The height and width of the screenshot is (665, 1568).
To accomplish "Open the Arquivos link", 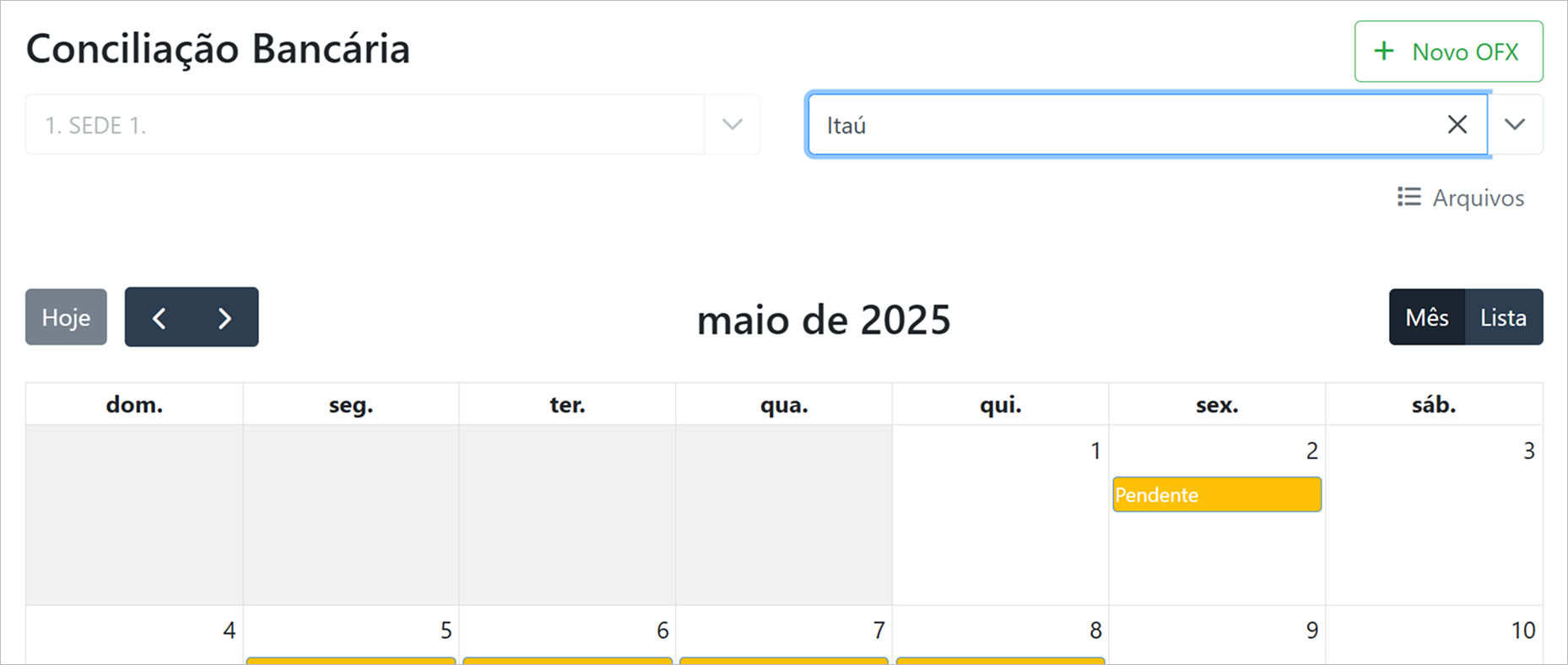I will [x=1478, y=198].
